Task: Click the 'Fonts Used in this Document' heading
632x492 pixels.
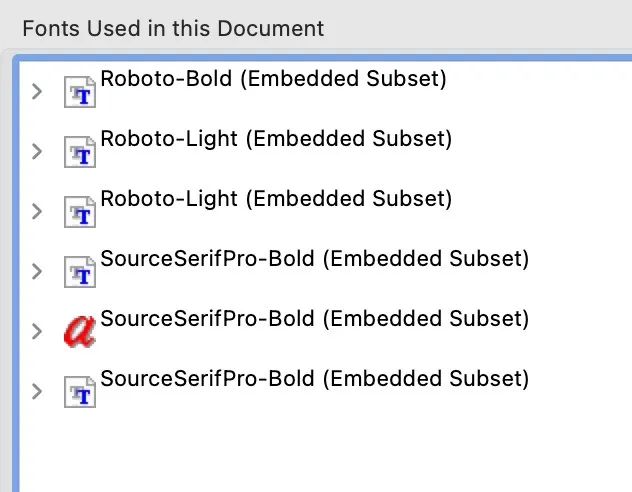Action: coord(173,27)
